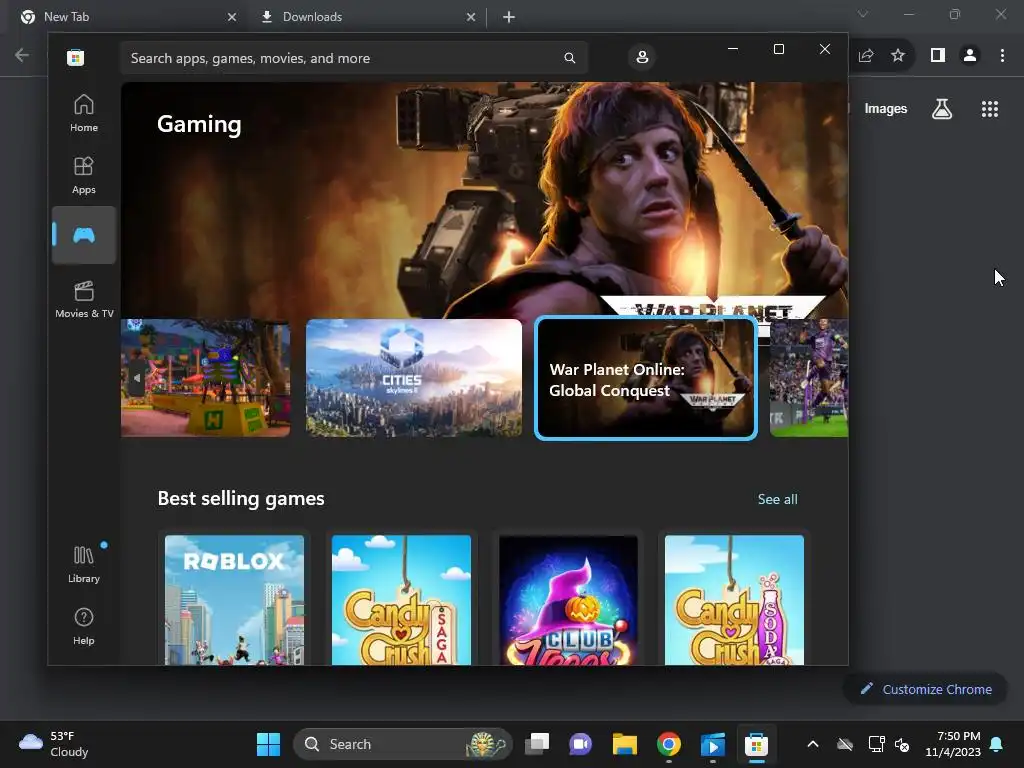Open the Chat app on the taskbar
This screenshot has height=768, width=1024.
581,744
